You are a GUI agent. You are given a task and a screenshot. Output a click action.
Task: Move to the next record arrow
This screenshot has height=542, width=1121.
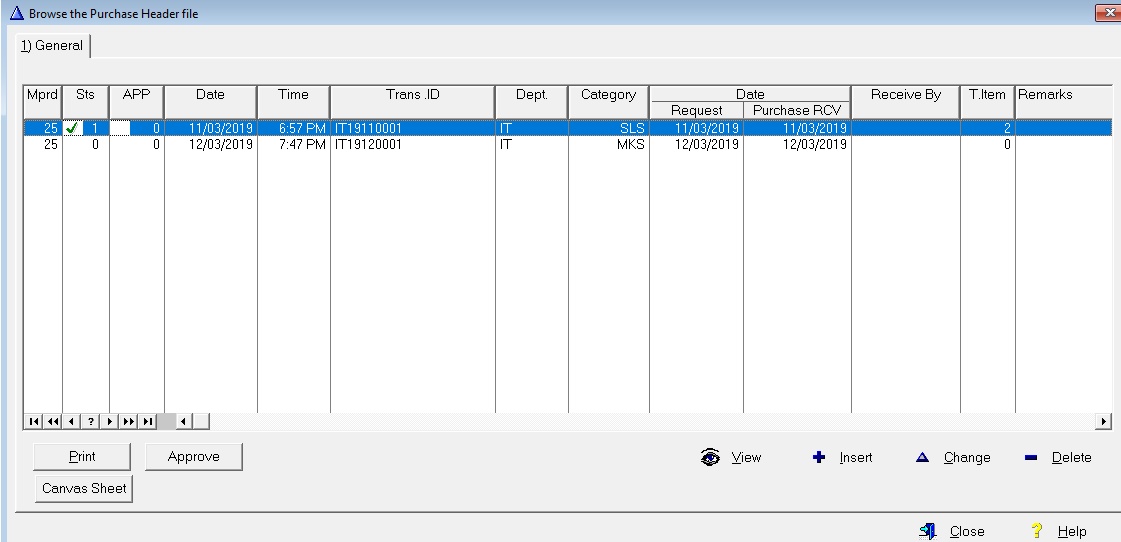tap(110, 422)
